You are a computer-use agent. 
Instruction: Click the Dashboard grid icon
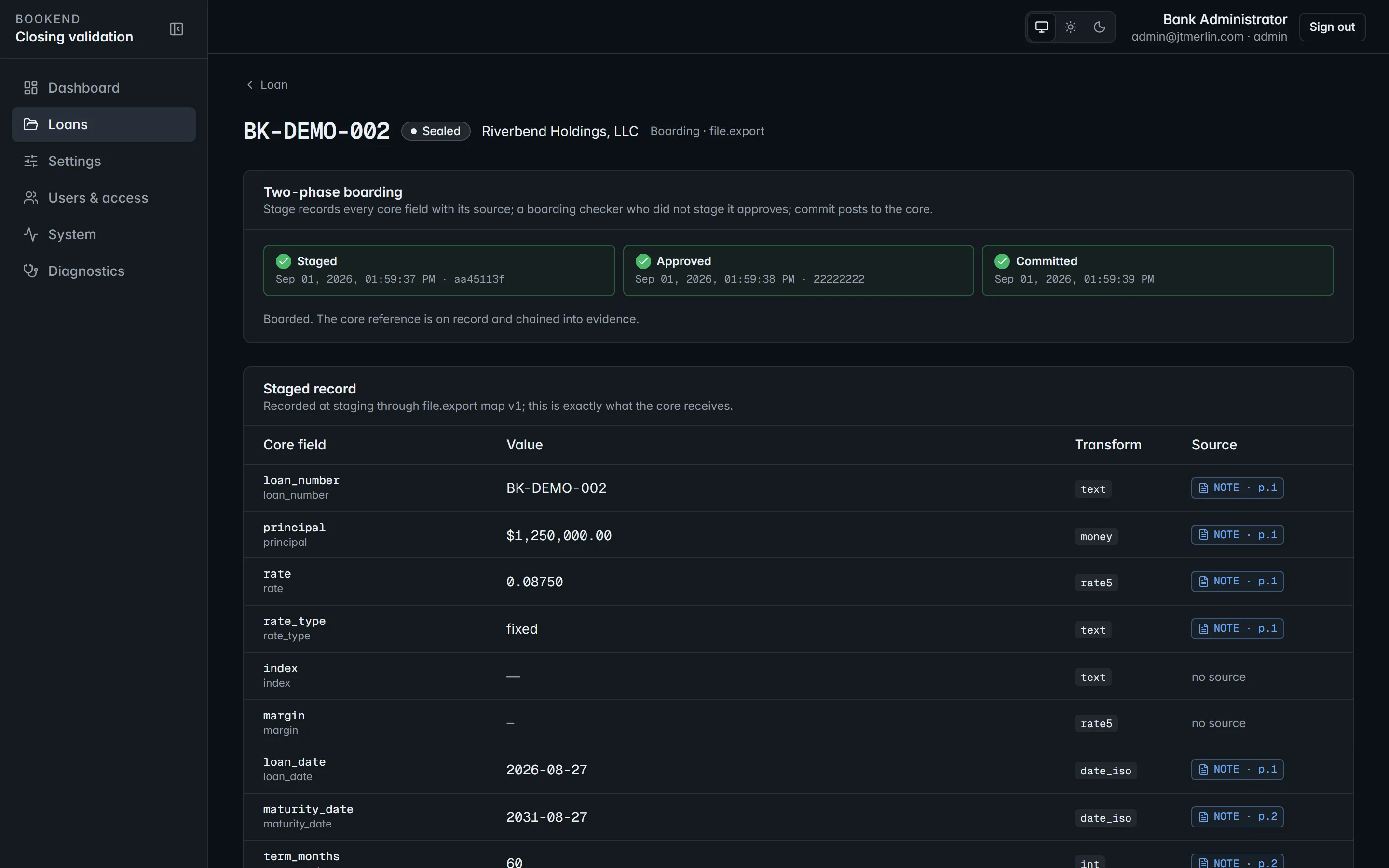[x=30, y=88]
